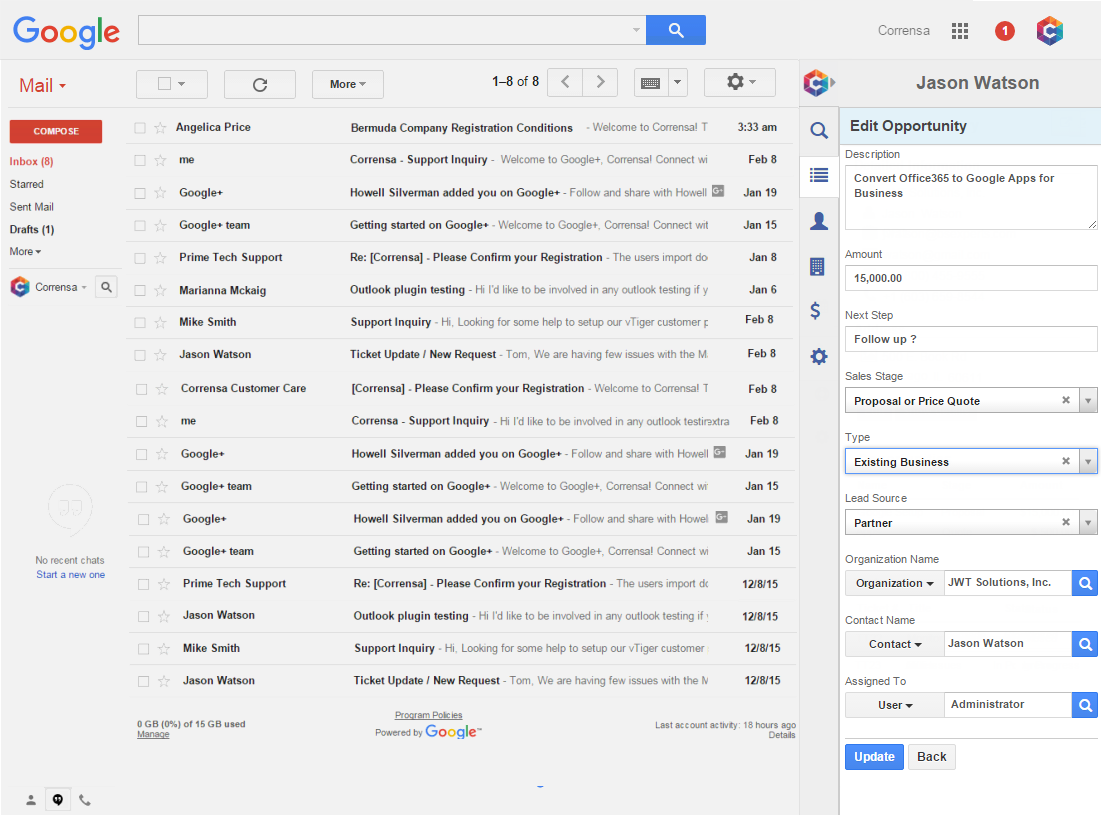
Task: Search assigned user using lookup icon
Action: click(x=1085, y=705)
